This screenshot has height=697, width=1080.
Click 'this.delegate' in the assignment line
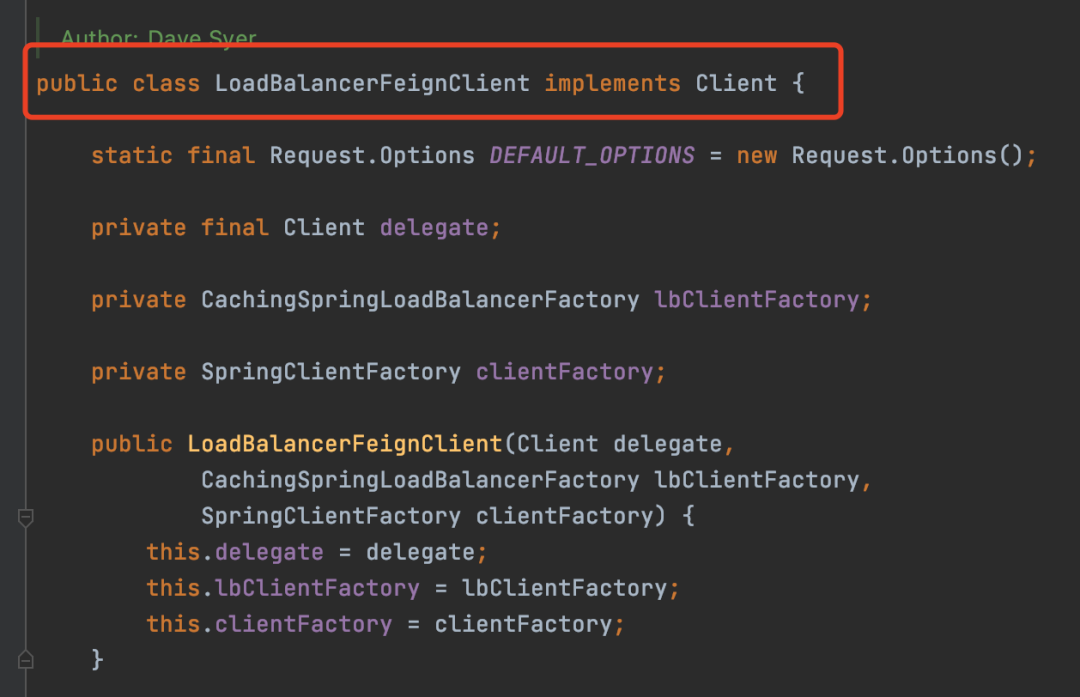pos(234,552)
